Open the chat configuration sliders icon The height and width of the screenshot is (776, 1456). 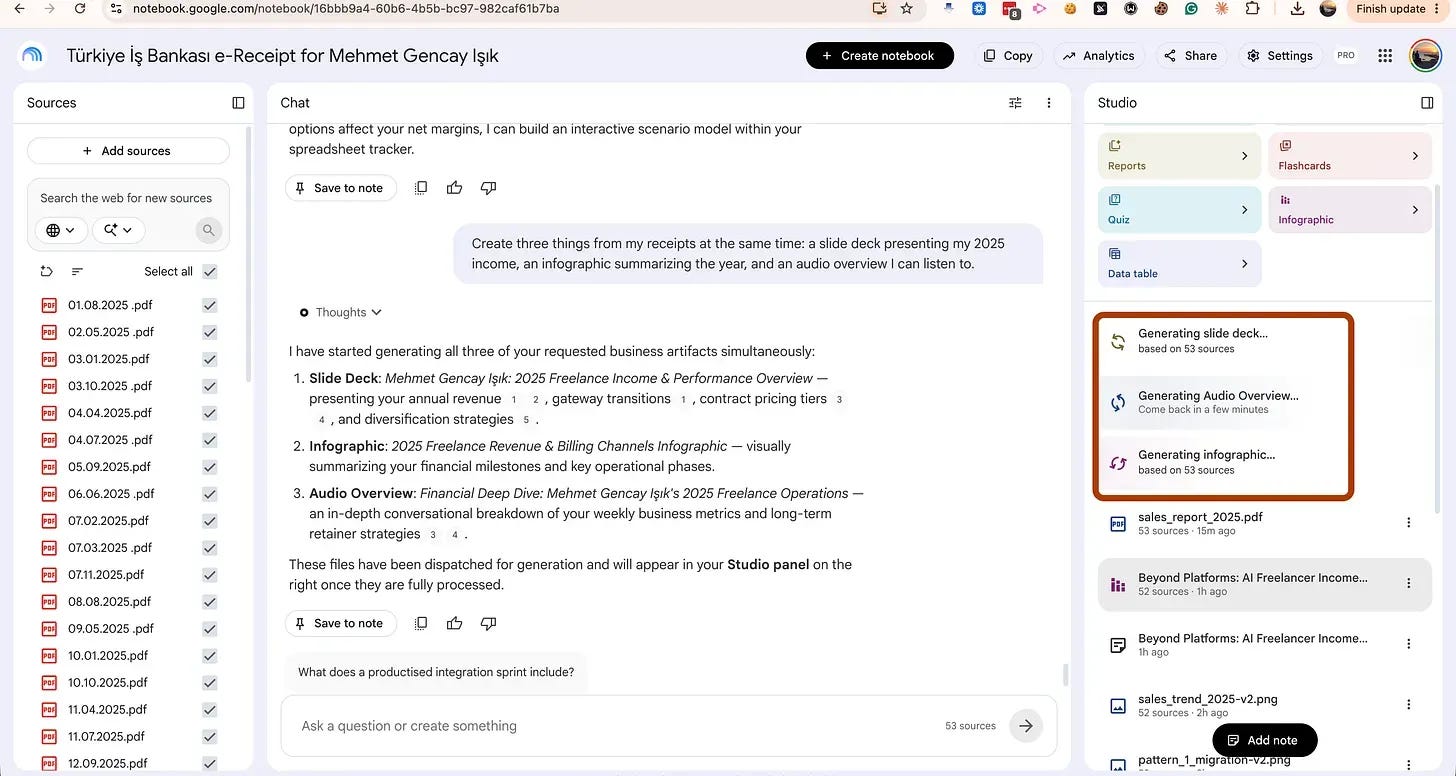pos(1015,103)
